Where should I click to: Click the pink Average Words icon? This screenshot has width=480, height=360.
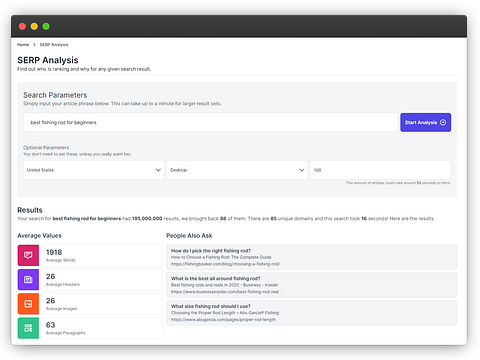pyautogui.click(x=28, y=255)
